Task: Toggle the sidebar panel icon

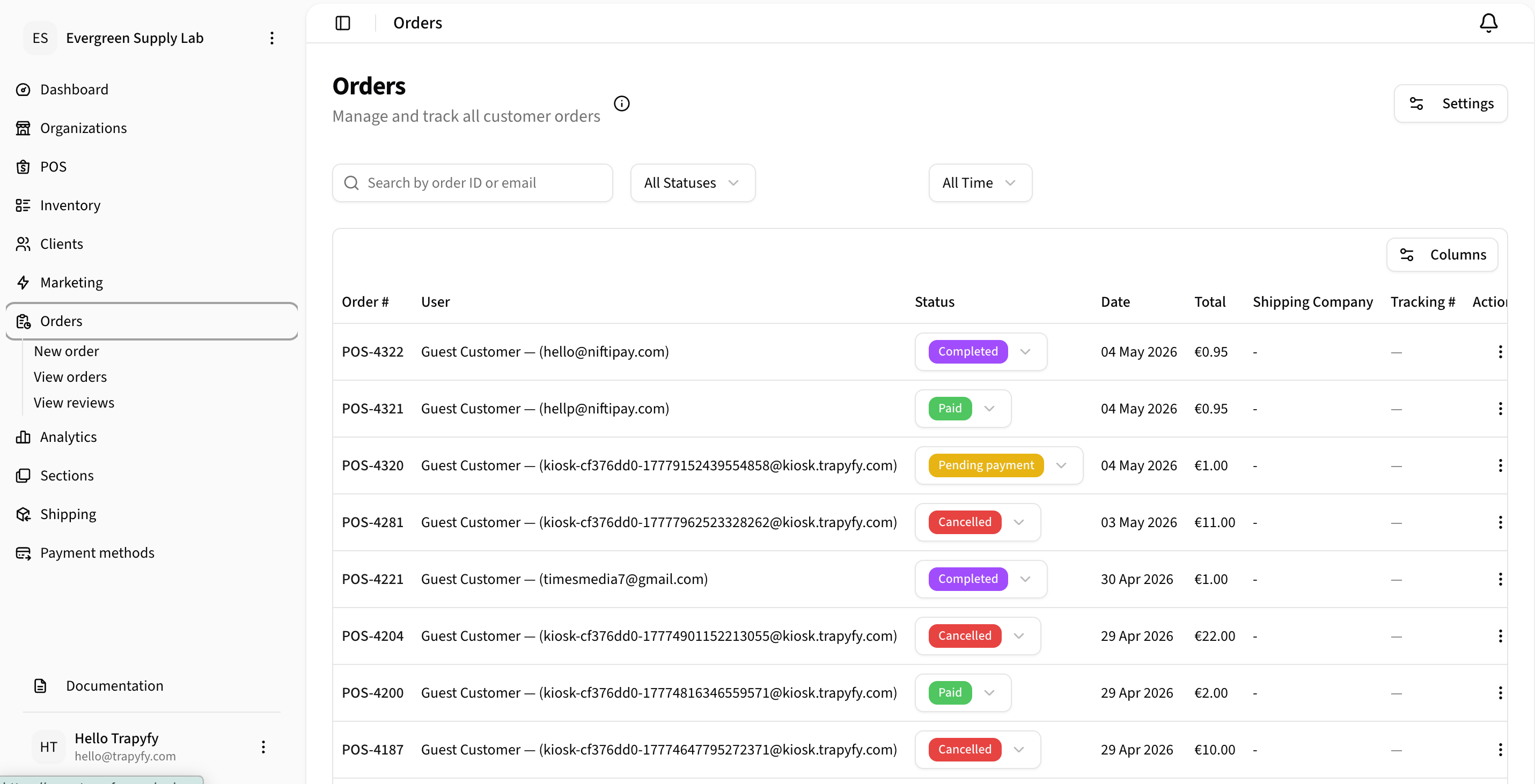Action: click(x=343, y=23)
